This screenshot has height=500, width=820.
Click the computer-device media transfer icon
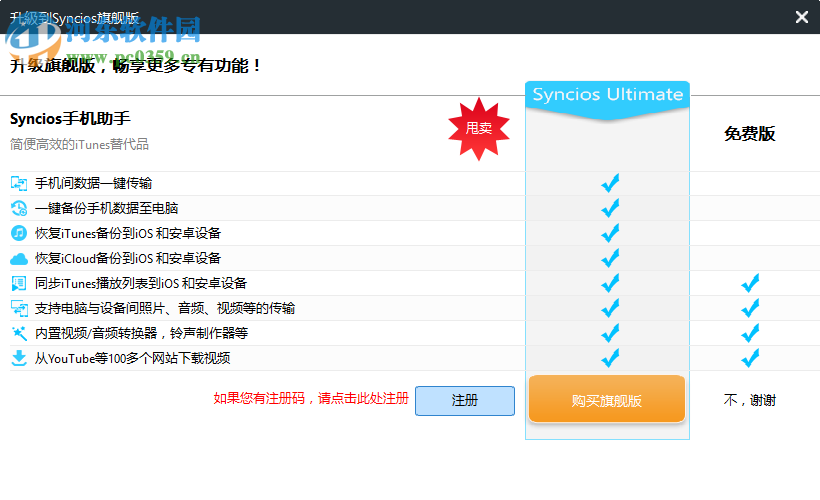[x=19, y=308]
